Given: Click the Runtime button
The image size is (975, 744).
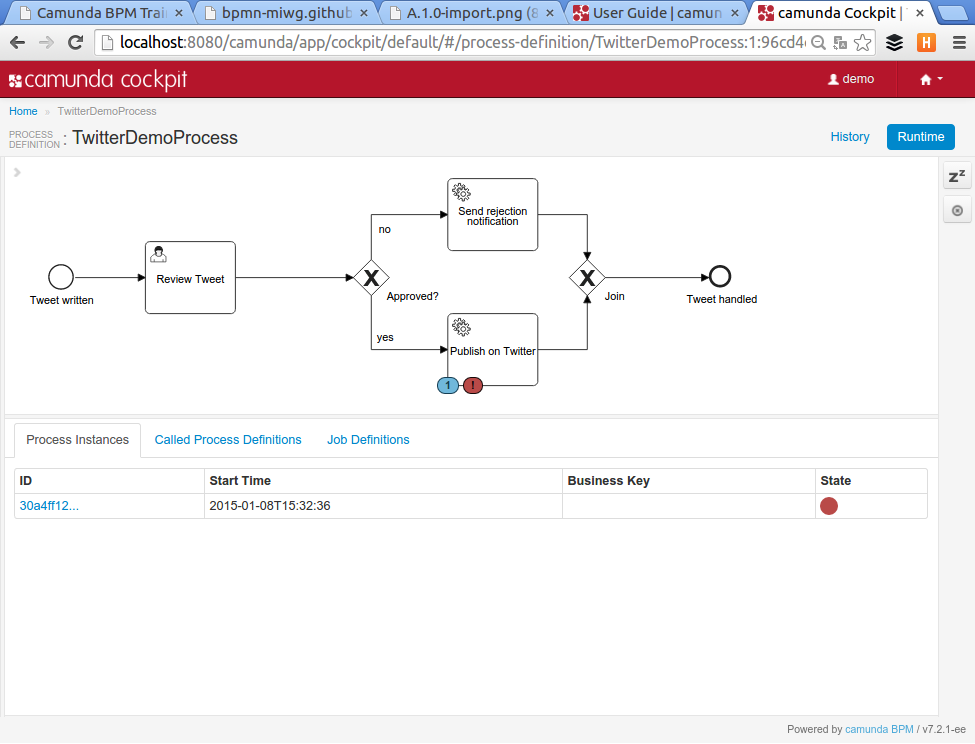Looking at the screenshot, I should click(921, 137).
